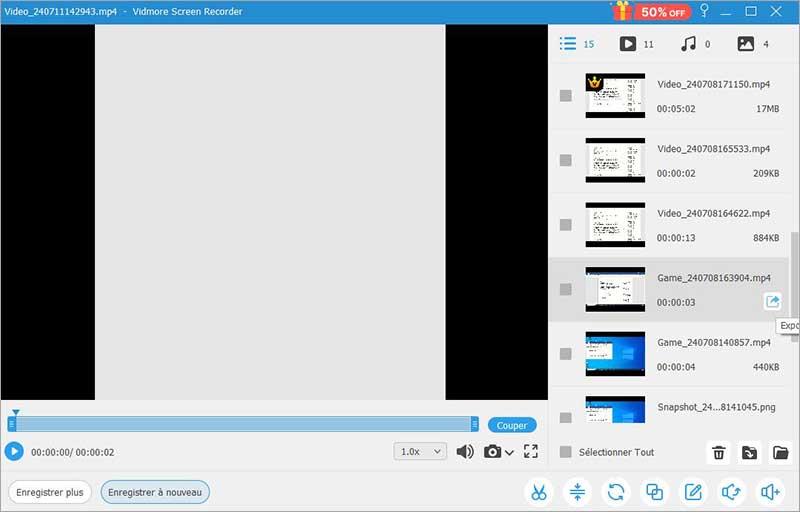Screen dimensions: 800x512
Task: Check the box for Video_240708165533.mp4
Action: point(565,160)
